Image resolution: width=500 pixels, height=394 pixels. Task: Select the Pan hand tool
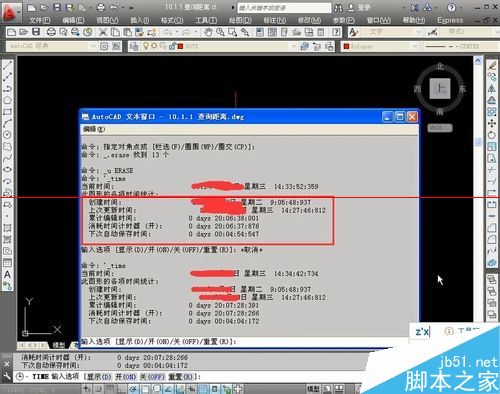[208, 32]
